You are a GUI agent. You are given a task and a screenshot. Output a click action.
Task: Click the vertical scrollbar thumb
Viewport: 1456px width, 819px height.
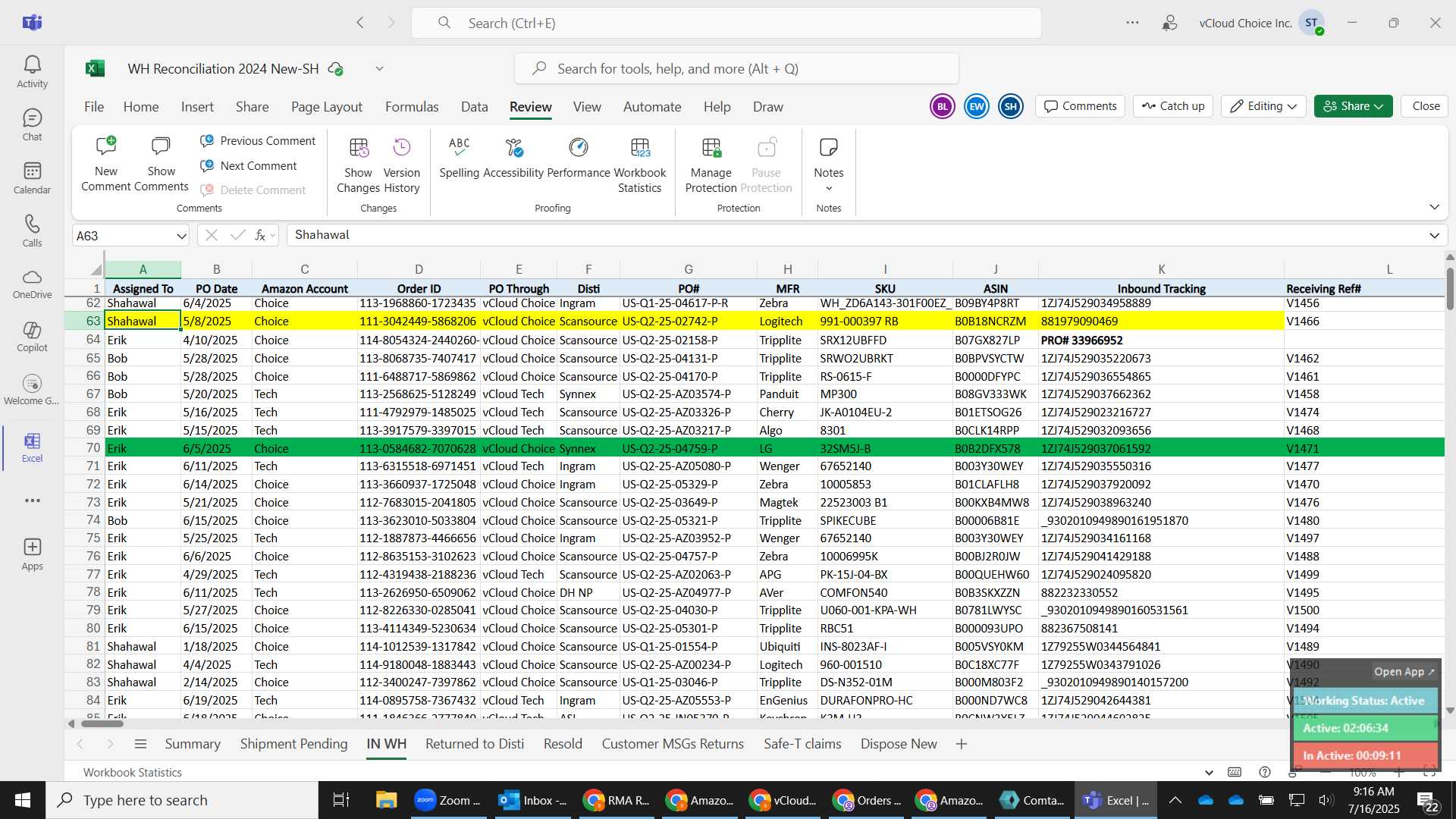1450,288
